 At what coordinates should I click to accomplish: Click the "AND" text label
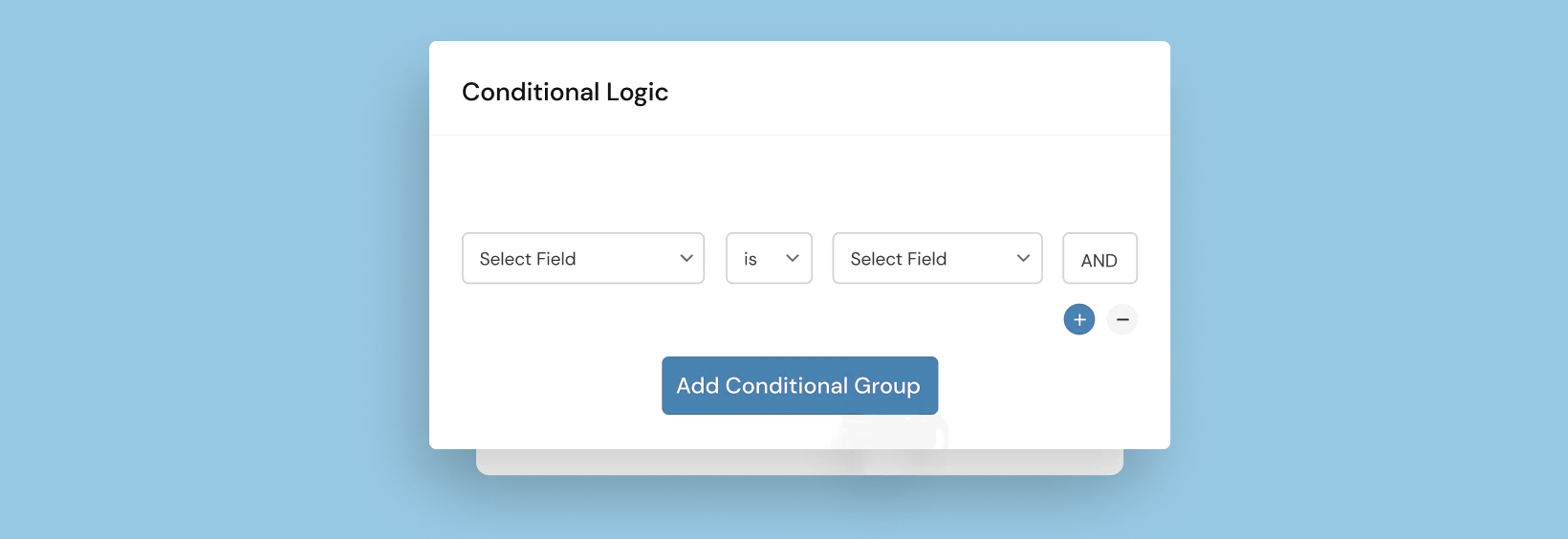tap(1100, 261)
